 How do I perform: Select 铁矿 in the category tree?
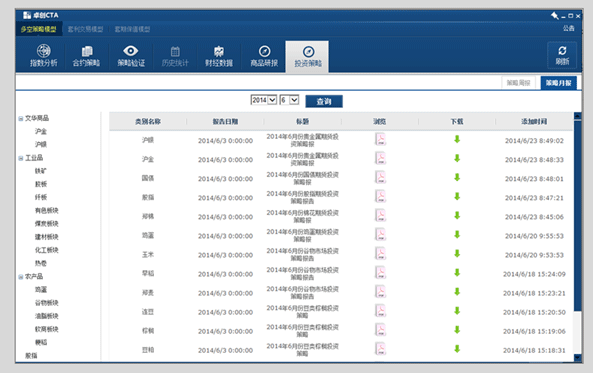coord(41,171)
